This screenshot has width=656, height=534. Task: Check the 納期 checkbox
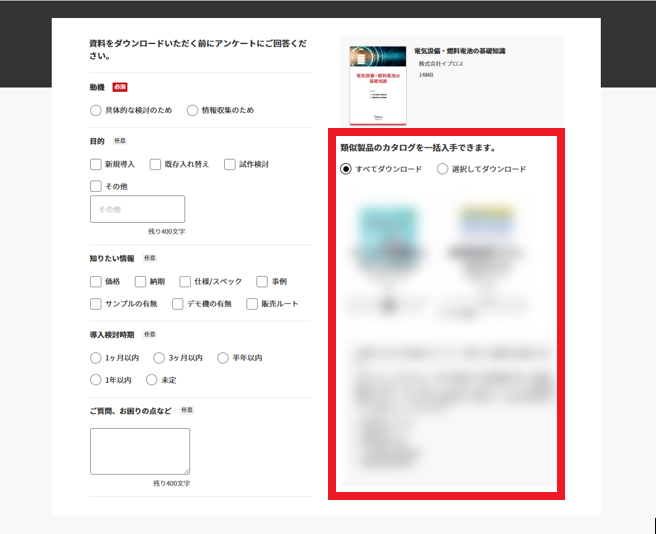pos(140,282)
